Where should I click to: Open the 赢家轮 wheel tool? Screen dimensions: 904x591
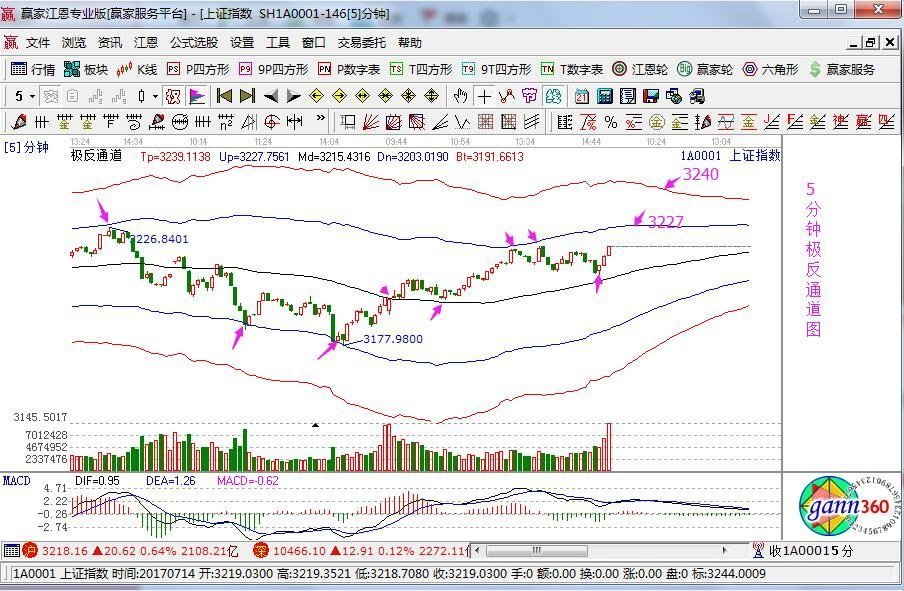tap(705, 69)
